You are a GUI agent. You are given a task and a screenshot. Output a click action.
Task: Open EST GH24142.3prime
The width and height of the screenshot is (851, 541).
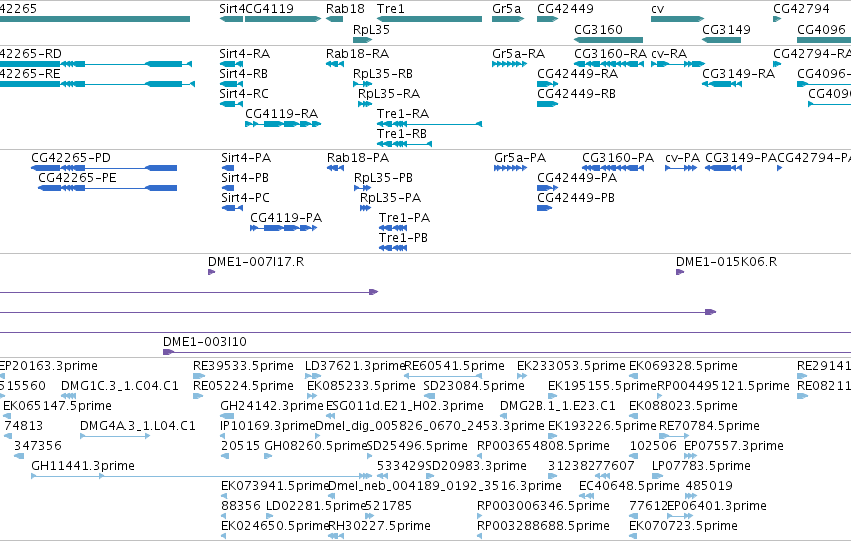point(227,416)
